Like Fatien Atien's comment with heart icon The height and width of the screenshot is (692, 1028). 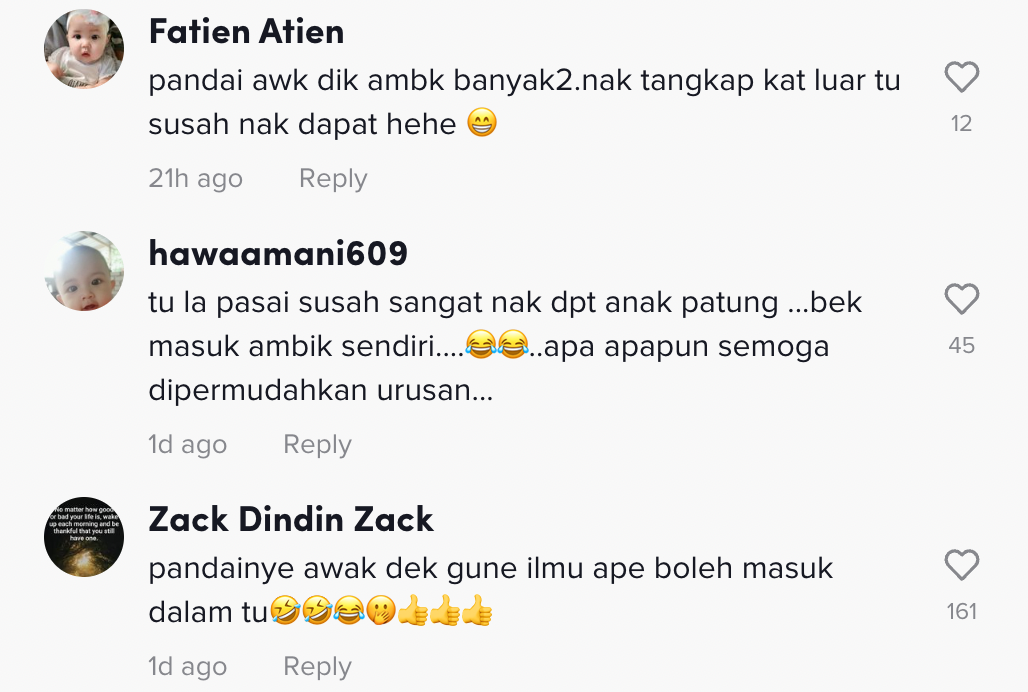[961, 77]
